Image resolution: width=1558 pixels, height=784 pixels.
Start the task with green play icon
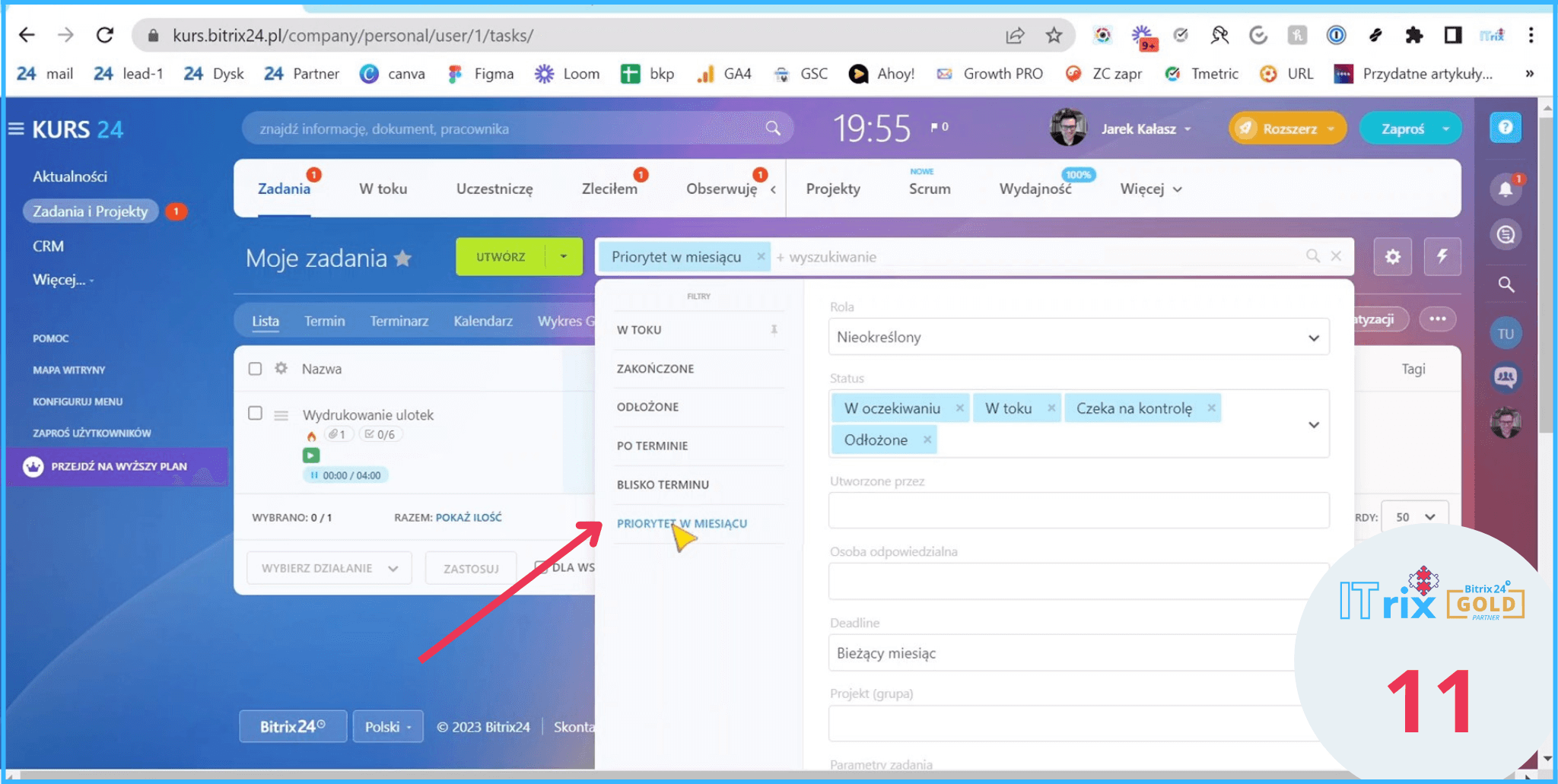click(x=311, y=455)
